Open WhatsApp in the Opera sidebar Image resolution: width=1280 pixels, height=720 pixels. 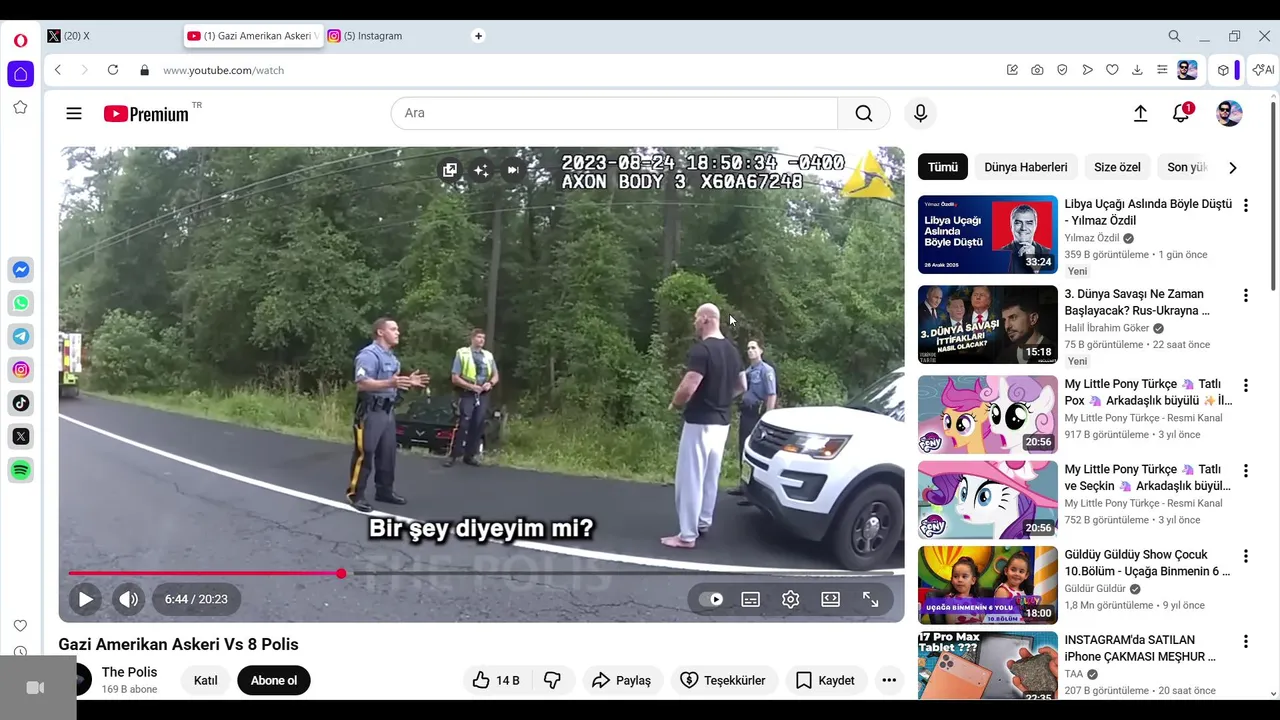(21, 303)
